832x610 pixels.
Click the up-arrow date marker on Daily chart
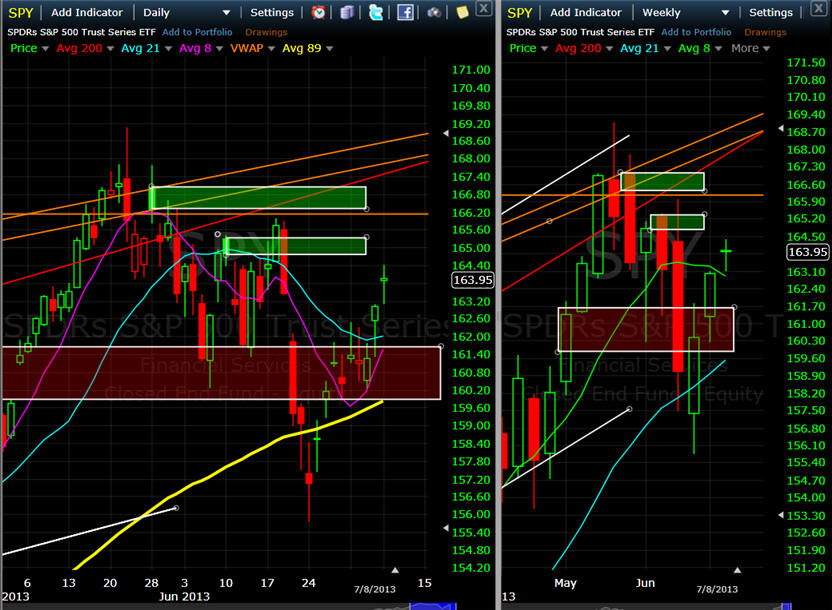pyautogui.click(x=395, y=570)
